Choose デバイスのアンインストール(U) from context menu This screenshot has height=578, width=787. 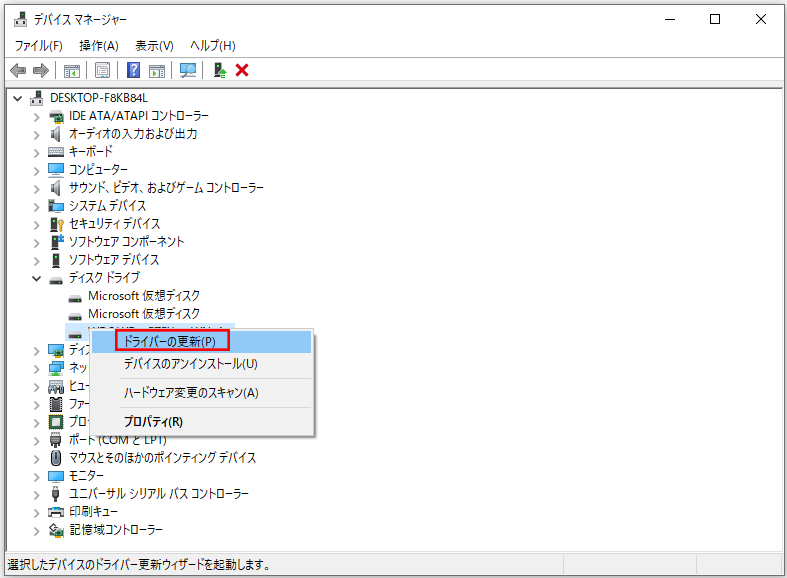(202, 364)
